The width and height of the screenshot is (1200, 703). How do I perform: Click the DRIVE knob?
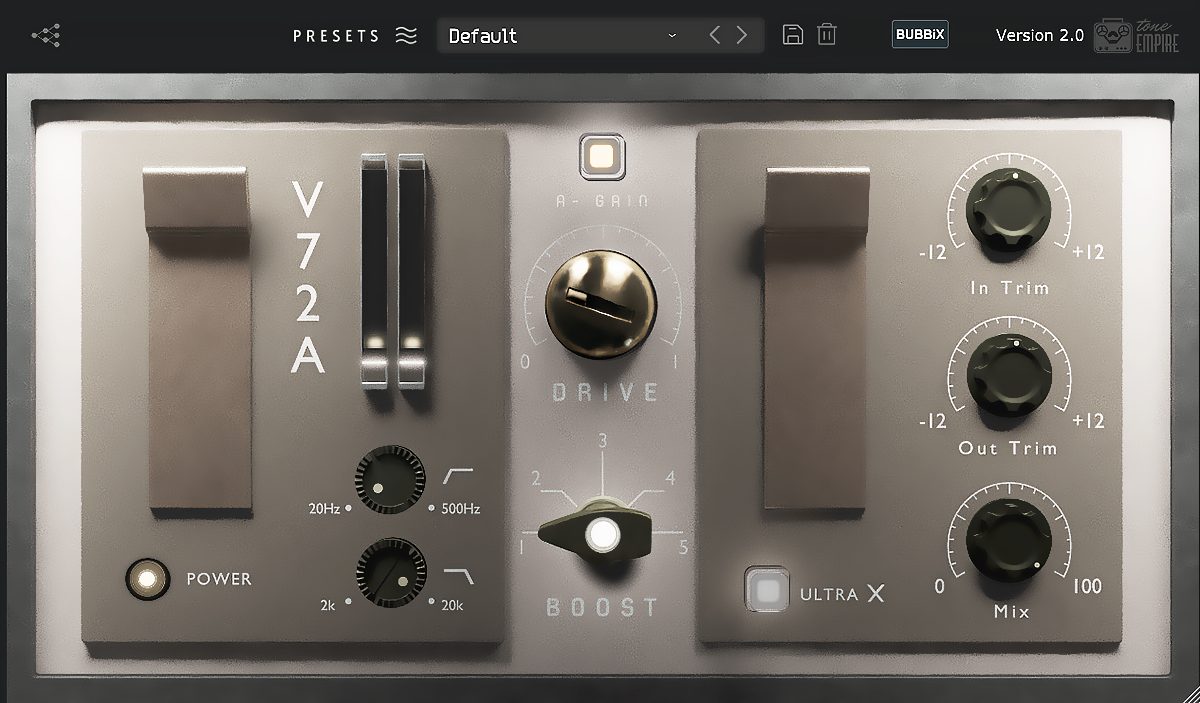(601, 304)
